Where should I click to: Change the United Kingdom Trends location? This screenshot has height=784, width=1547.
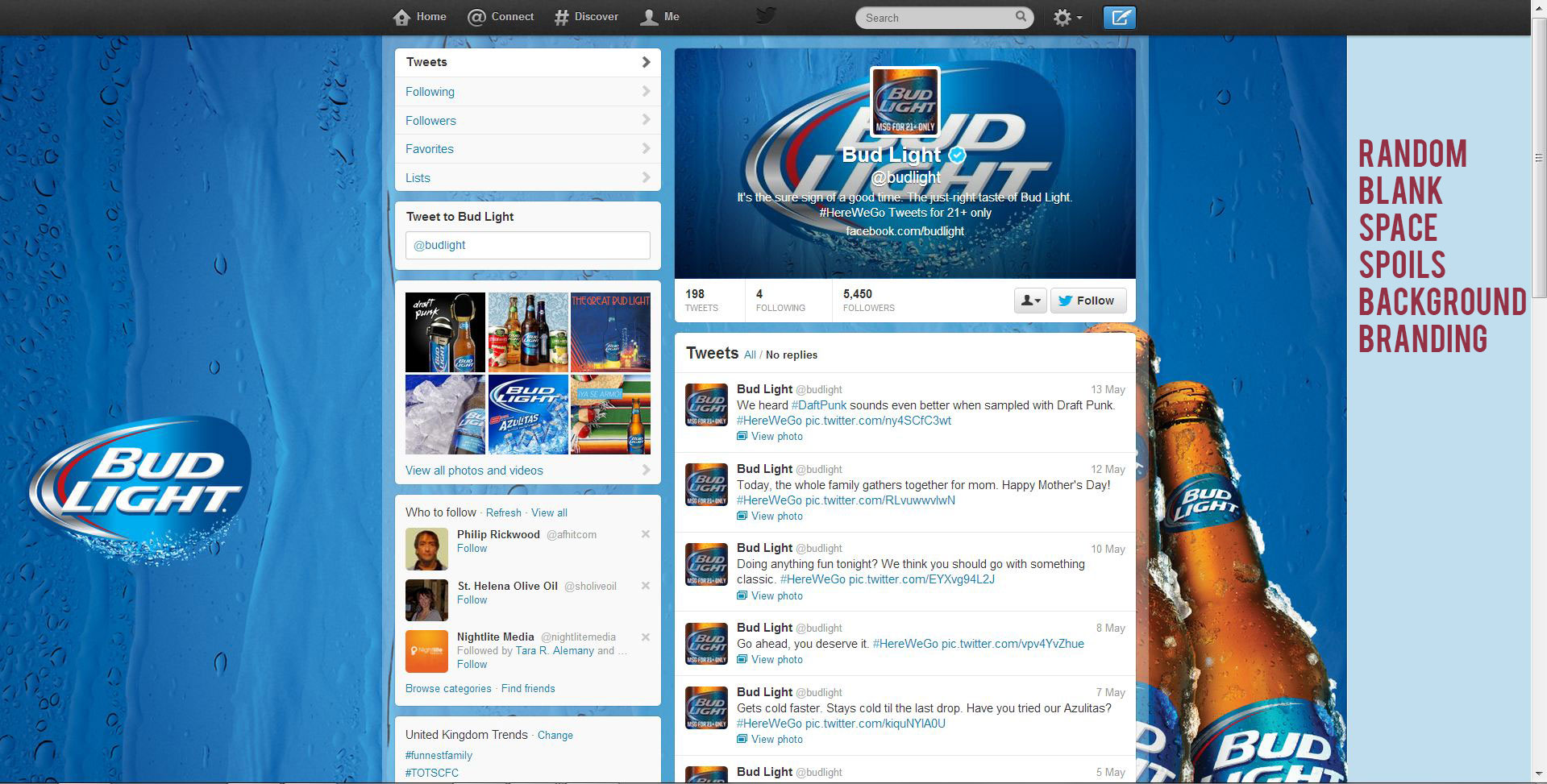click(555, 735)
